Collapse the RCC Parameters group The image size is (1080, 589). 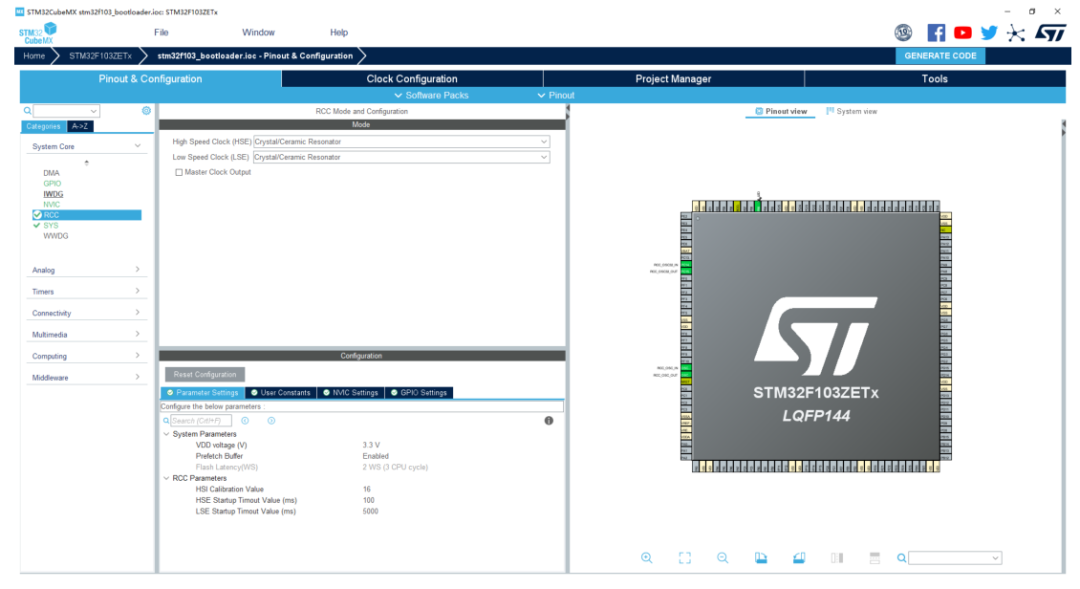166,478
